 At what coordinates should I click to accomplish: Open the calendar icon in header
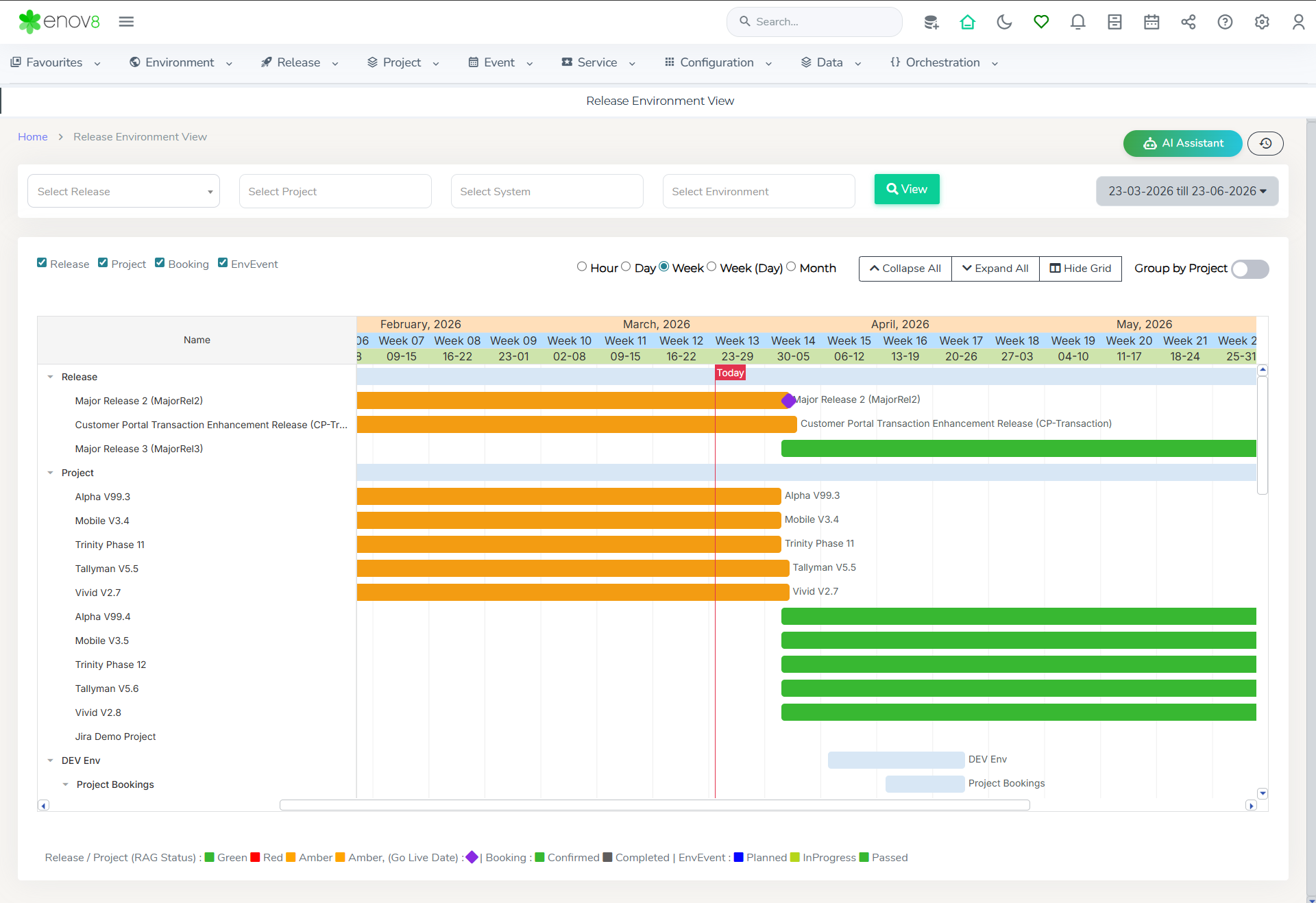pyautogui.click(x=1151, y=22)
